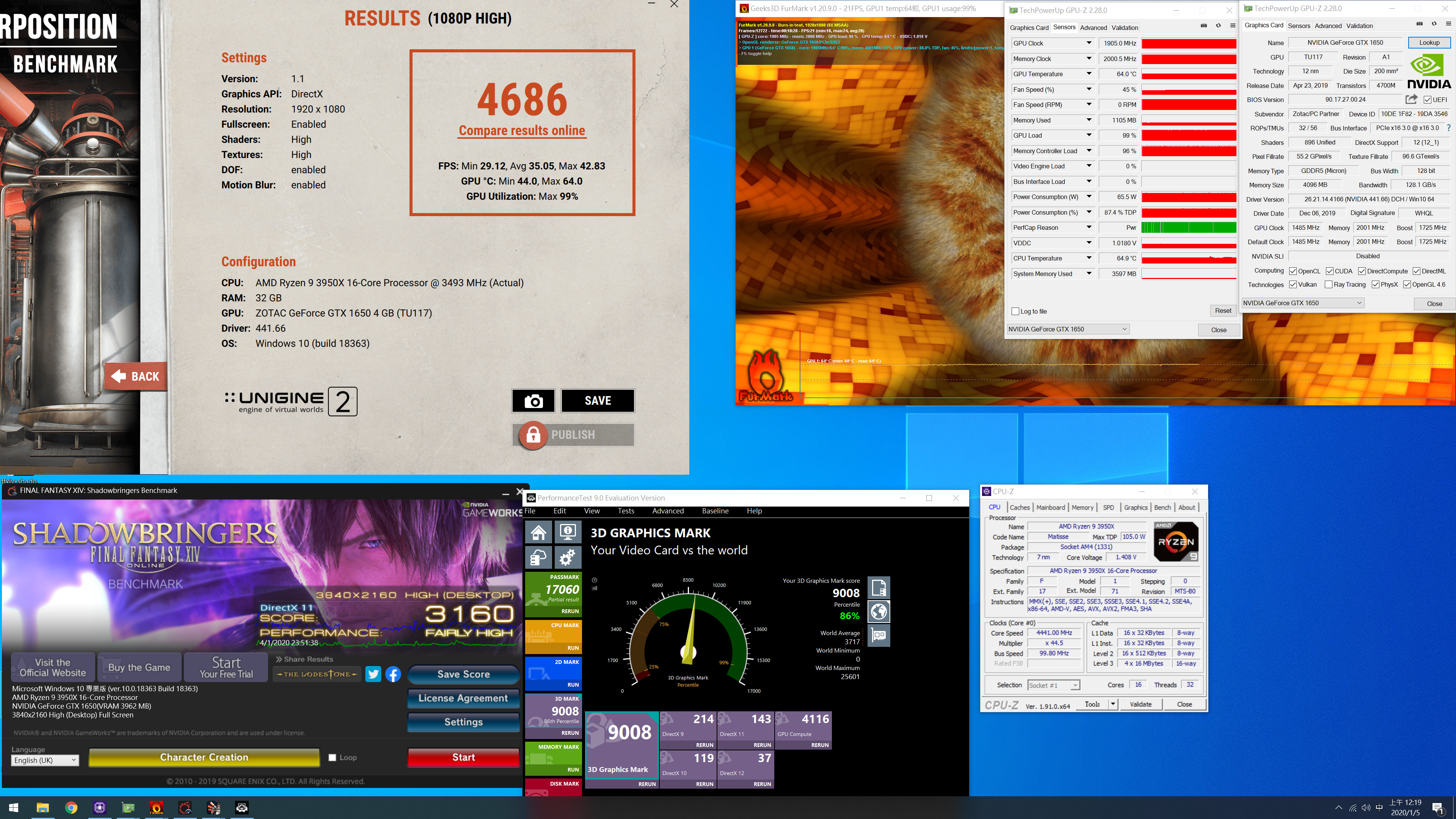Open hamburger menu in GPU-Z Graphics Card window

click(1448, 24)
